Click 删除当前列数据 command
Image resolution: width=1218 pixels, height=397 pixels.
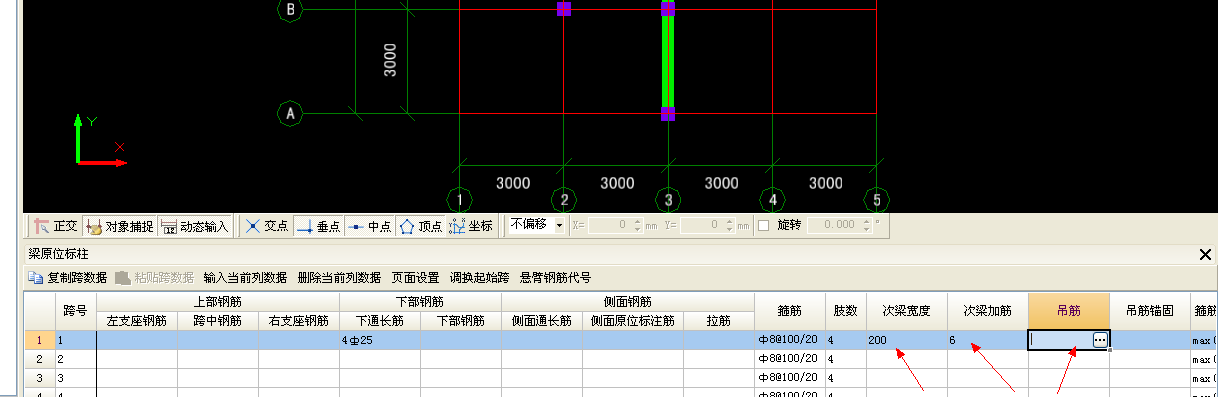[x=339, y=278]
